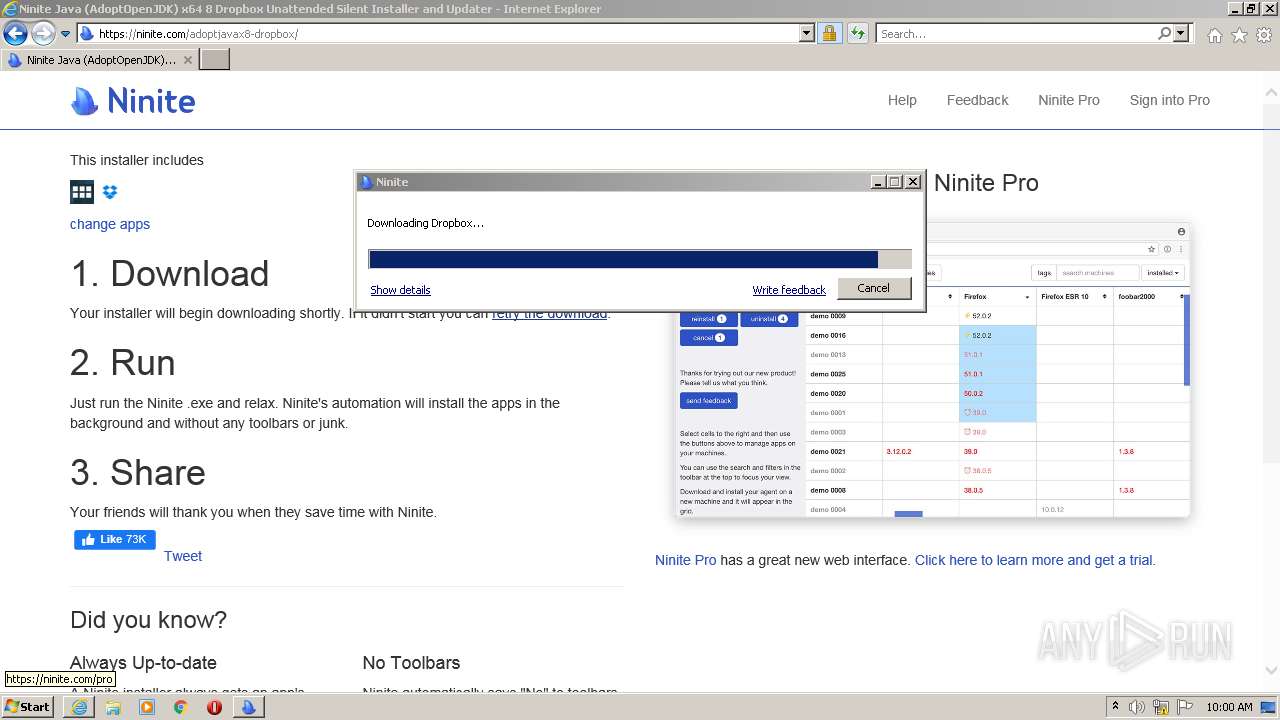Open the Feedback page link
The image size is (1280, 720).
coord(977,100)
